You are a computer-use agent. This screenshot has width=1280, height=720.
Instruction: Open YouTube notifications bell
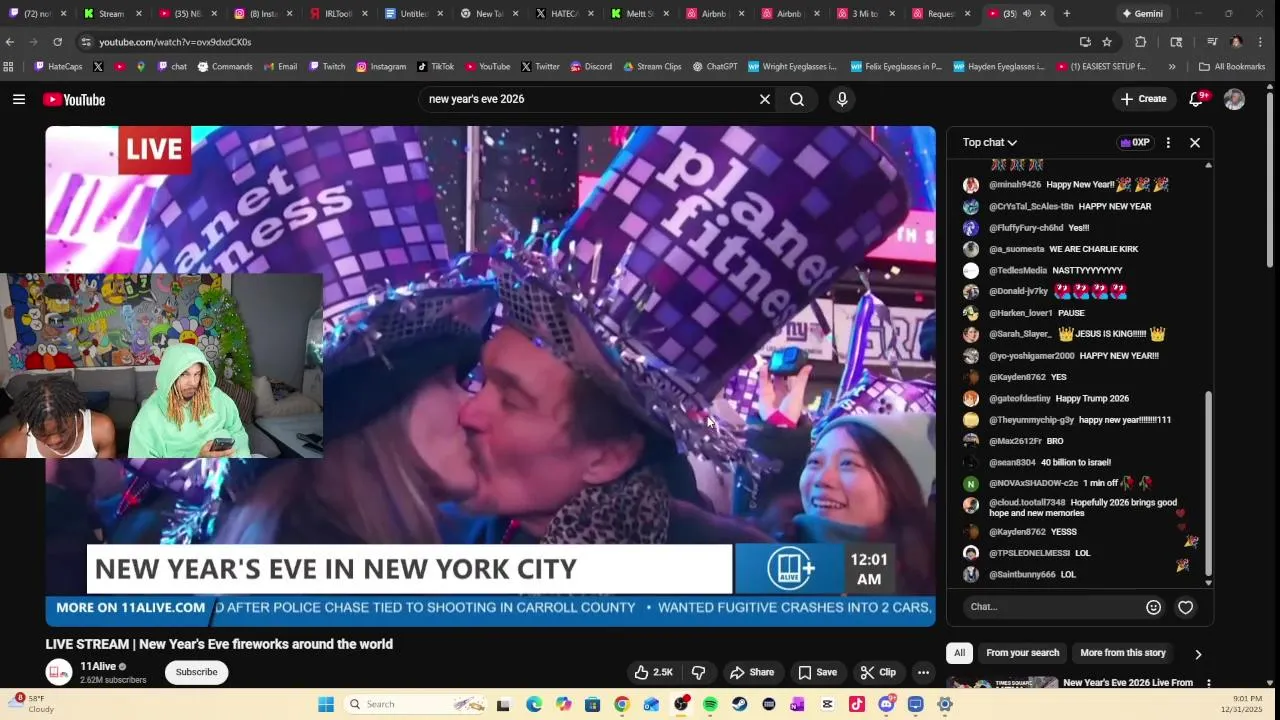(1196, 99)
